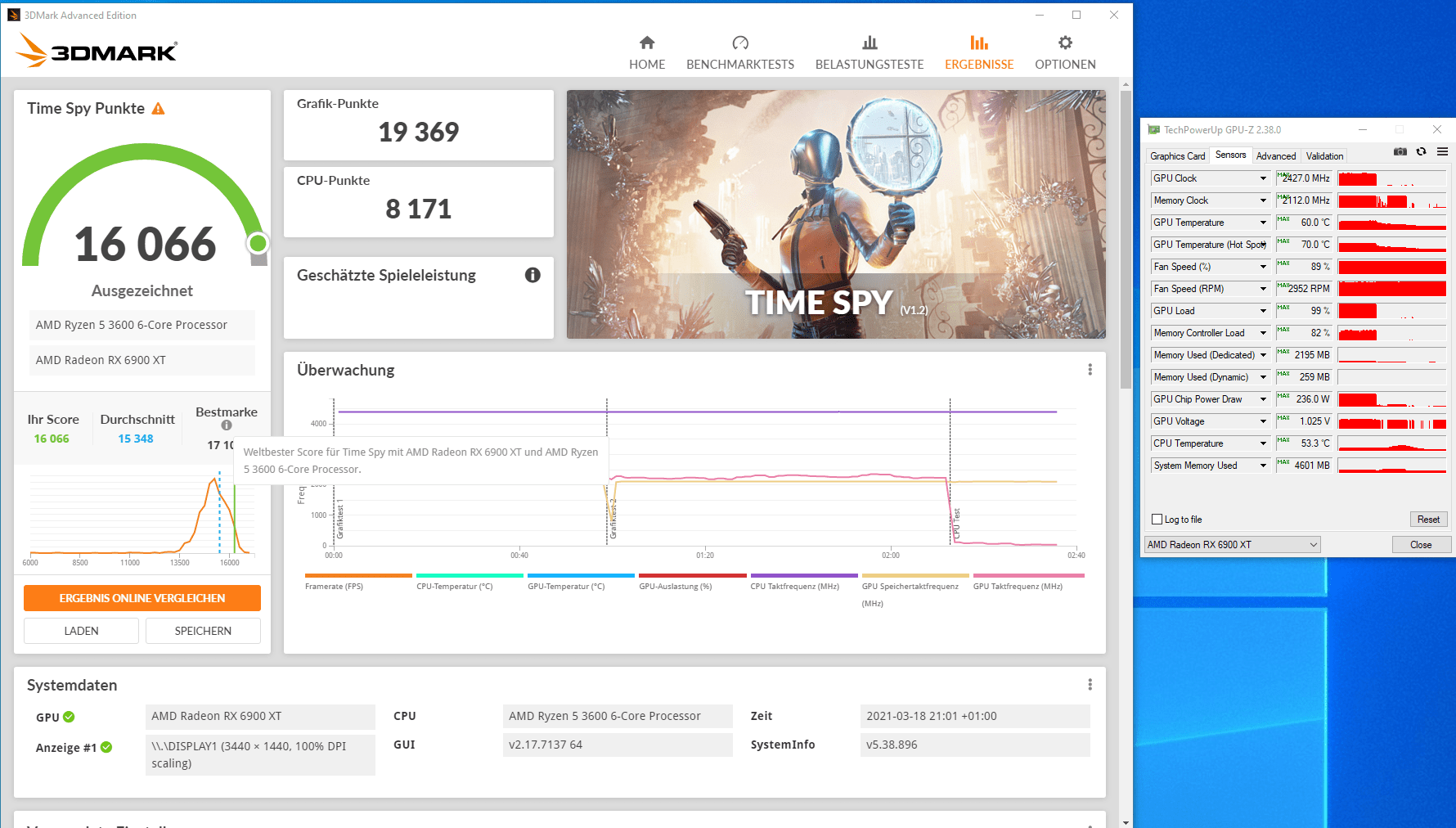1456x828 pixels.
Task: Expand System Memory Used dropdown
Action: (1263, 466)
